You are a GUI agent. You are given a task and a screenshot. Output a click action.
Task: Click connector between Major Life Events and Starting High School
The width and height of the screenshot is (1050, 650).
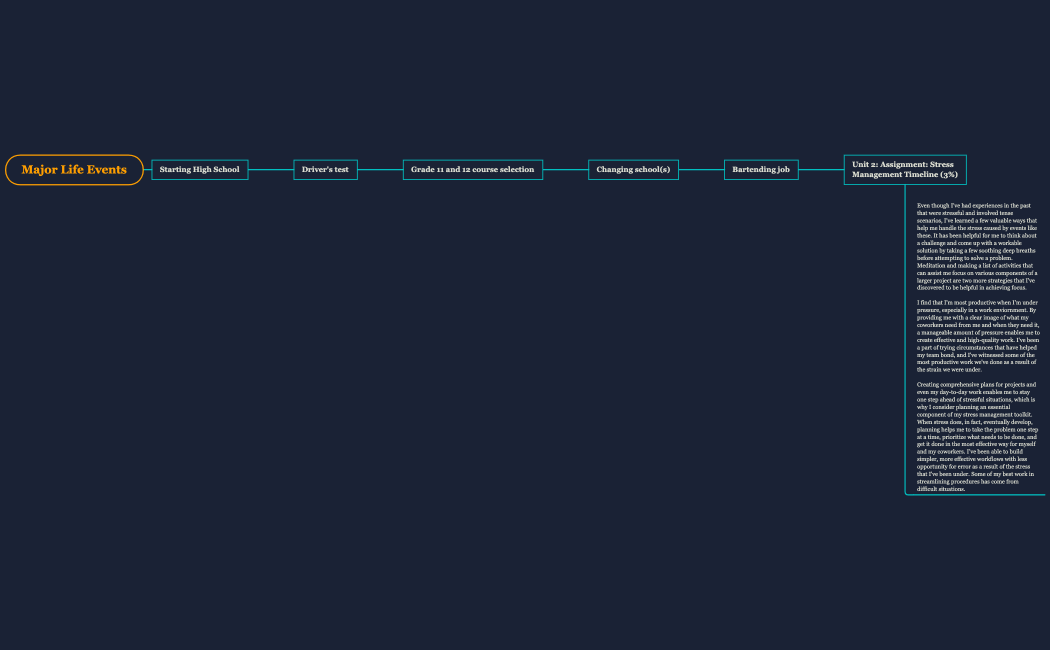point(147,170)
